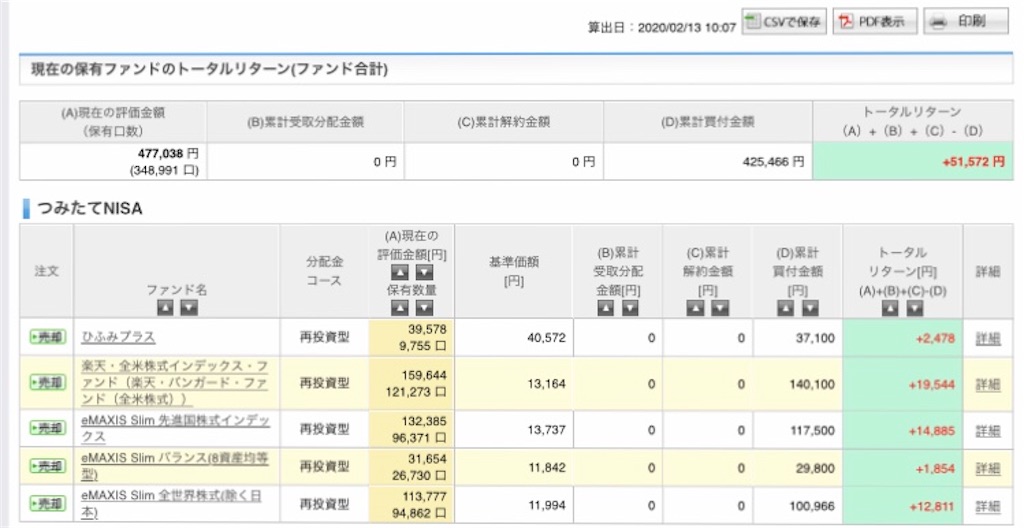1024x528 pixels.
Task: Click 売却 for eMAXIS Slim 先進国株式
Action: coord(47,428)
